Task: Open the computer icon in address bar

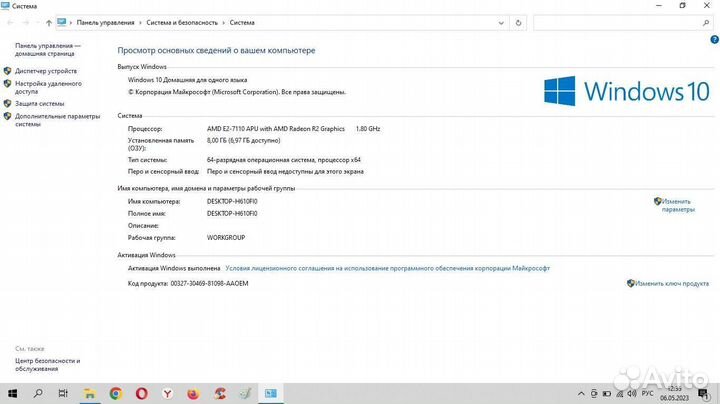Action: coord(62,22)
